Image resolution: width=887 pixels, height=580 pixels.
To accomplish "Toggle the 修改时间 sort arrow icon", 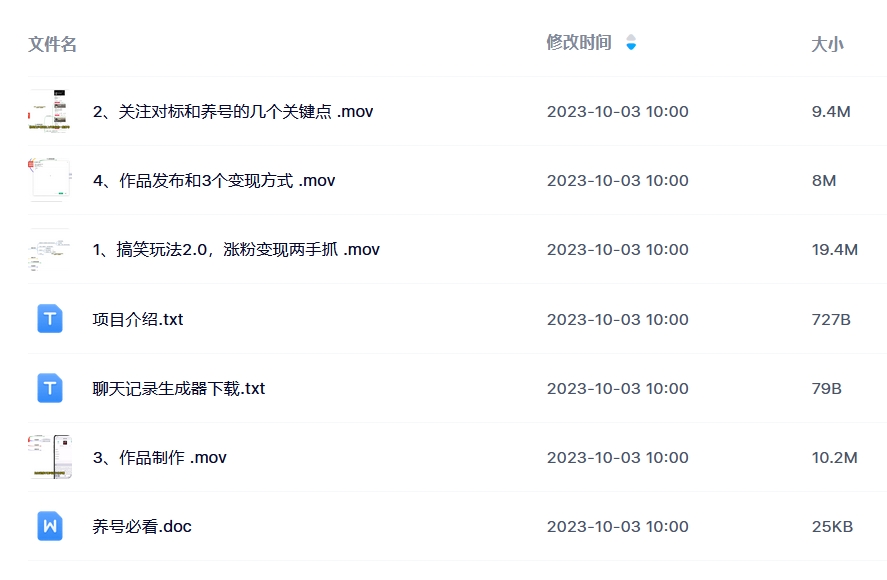I will click(x=631, y=42).
